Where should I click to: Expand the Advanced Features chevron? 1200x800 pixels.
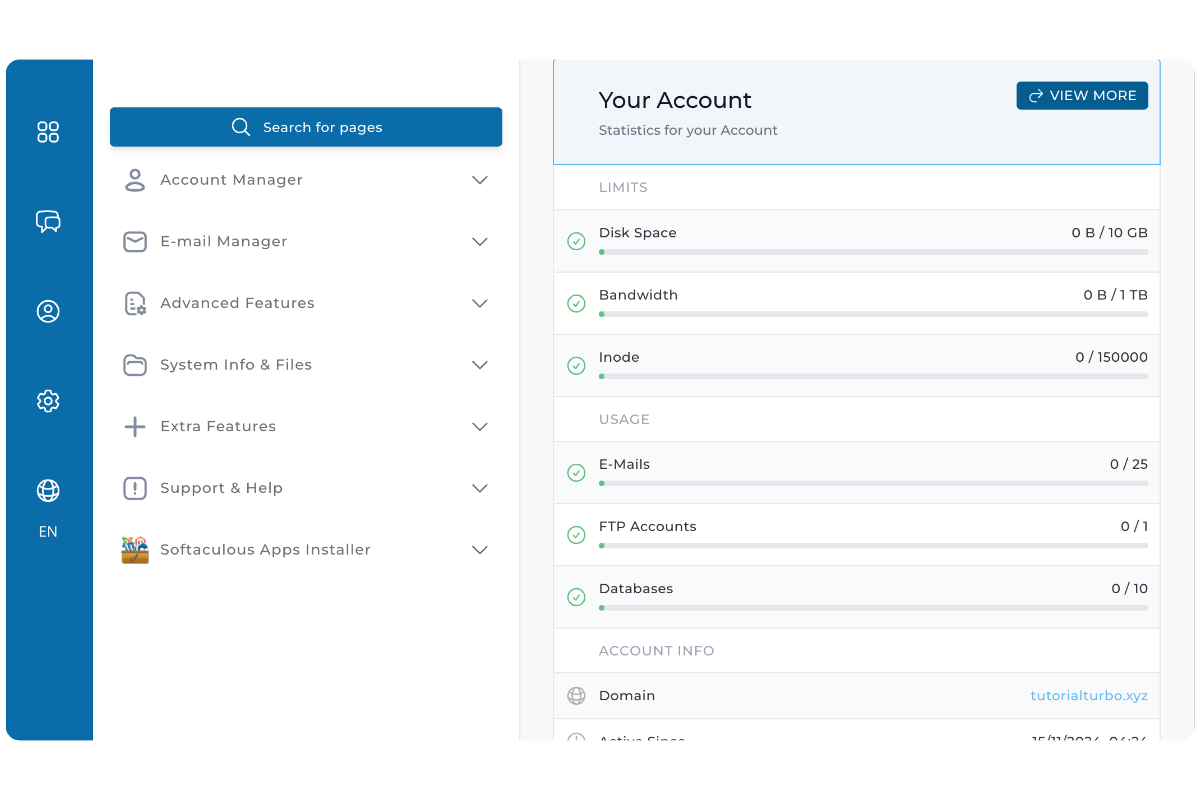[x=480, y=303]
